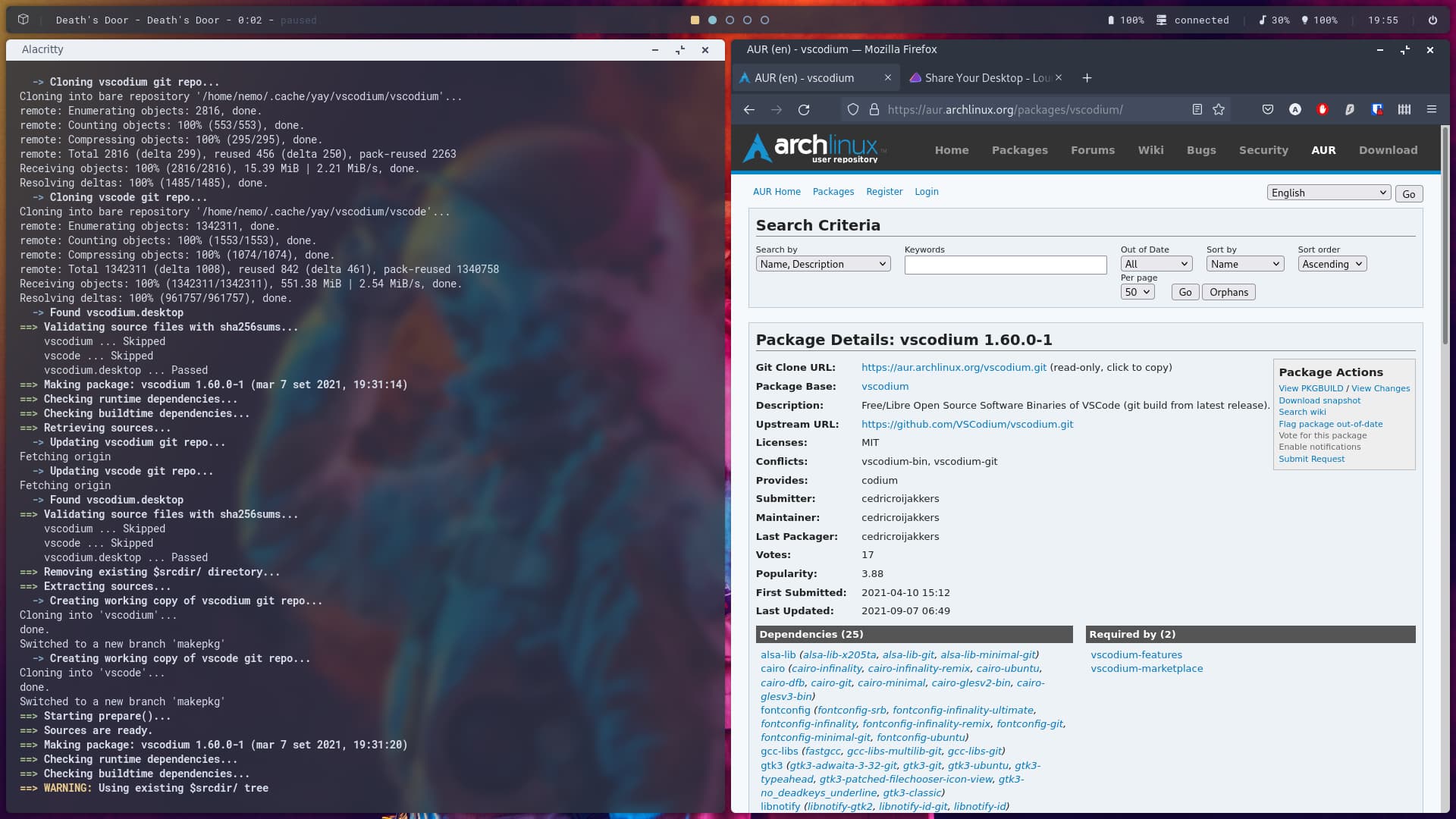The height and width of the screenshot is (819, 1456).
Task: Click Go button next to language selector
Action: (x=1408, y=193)
